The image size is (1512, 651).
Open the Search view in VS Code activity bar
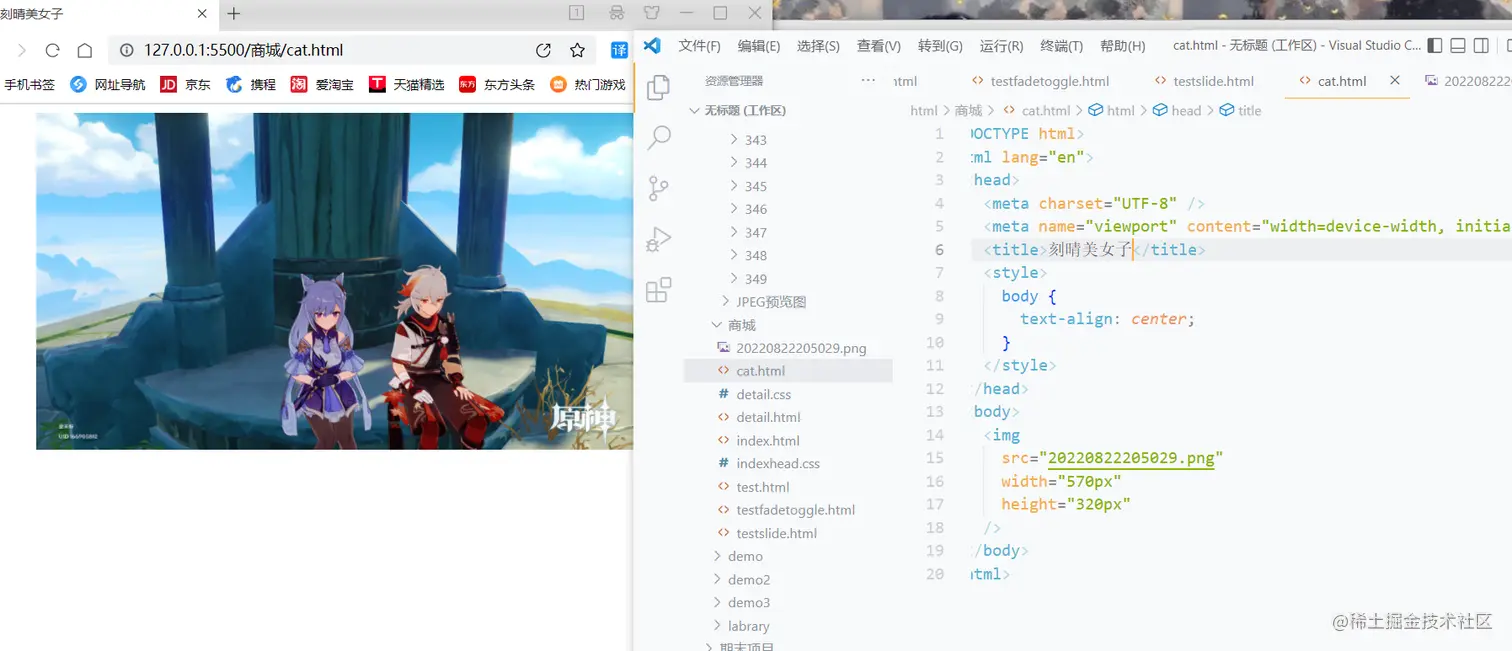pos(659,138)
